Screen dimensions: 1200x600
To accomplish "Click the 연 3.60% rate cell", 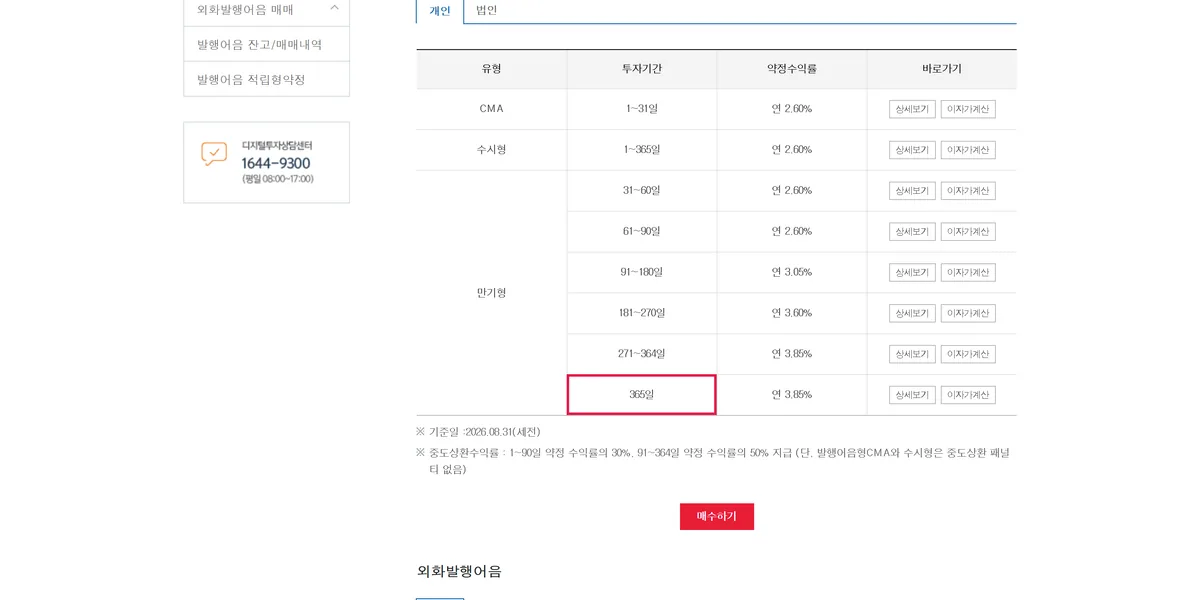I will point(792,313).
